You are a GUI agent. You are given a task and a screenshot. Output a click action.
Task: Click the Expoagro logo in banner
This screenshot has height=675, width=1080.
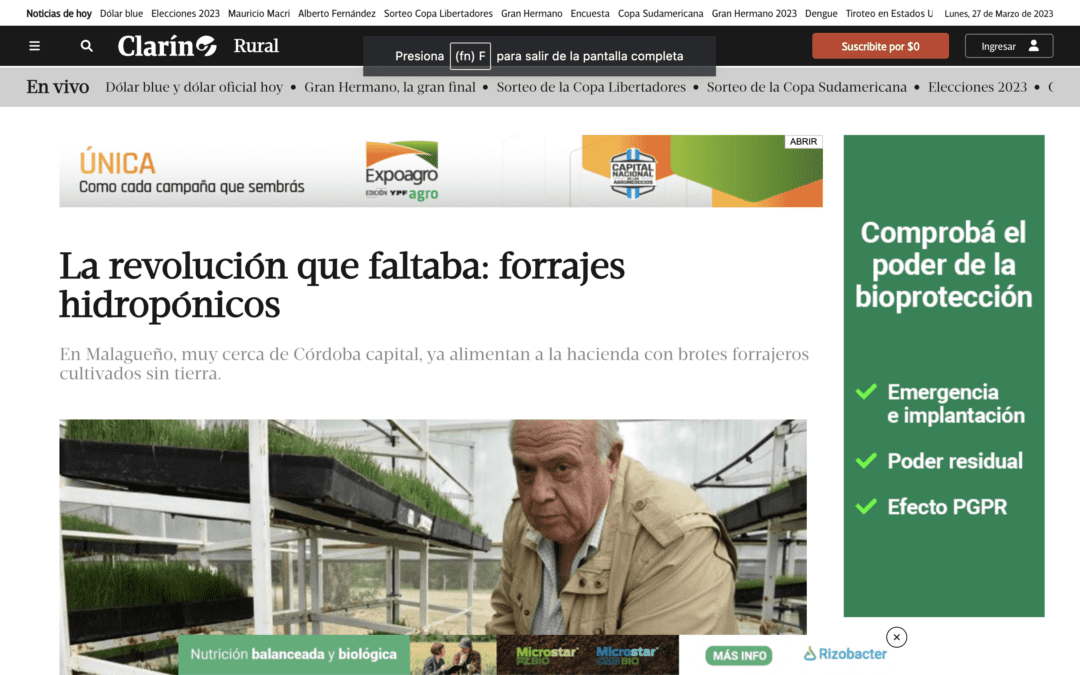[402, 171]
